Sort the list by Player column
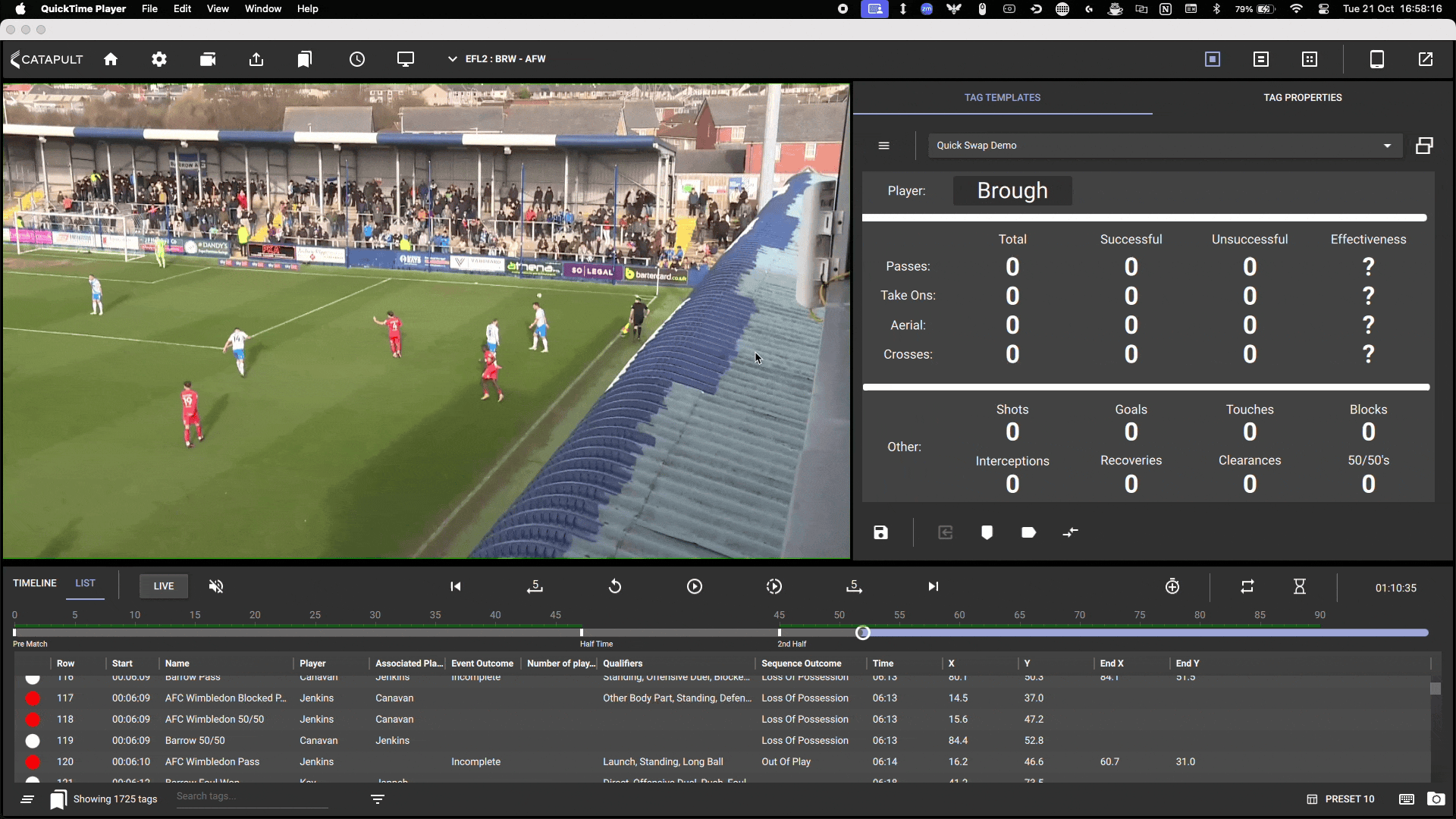The width and height of the screenshot is (1456, 819). pos(312,664)
